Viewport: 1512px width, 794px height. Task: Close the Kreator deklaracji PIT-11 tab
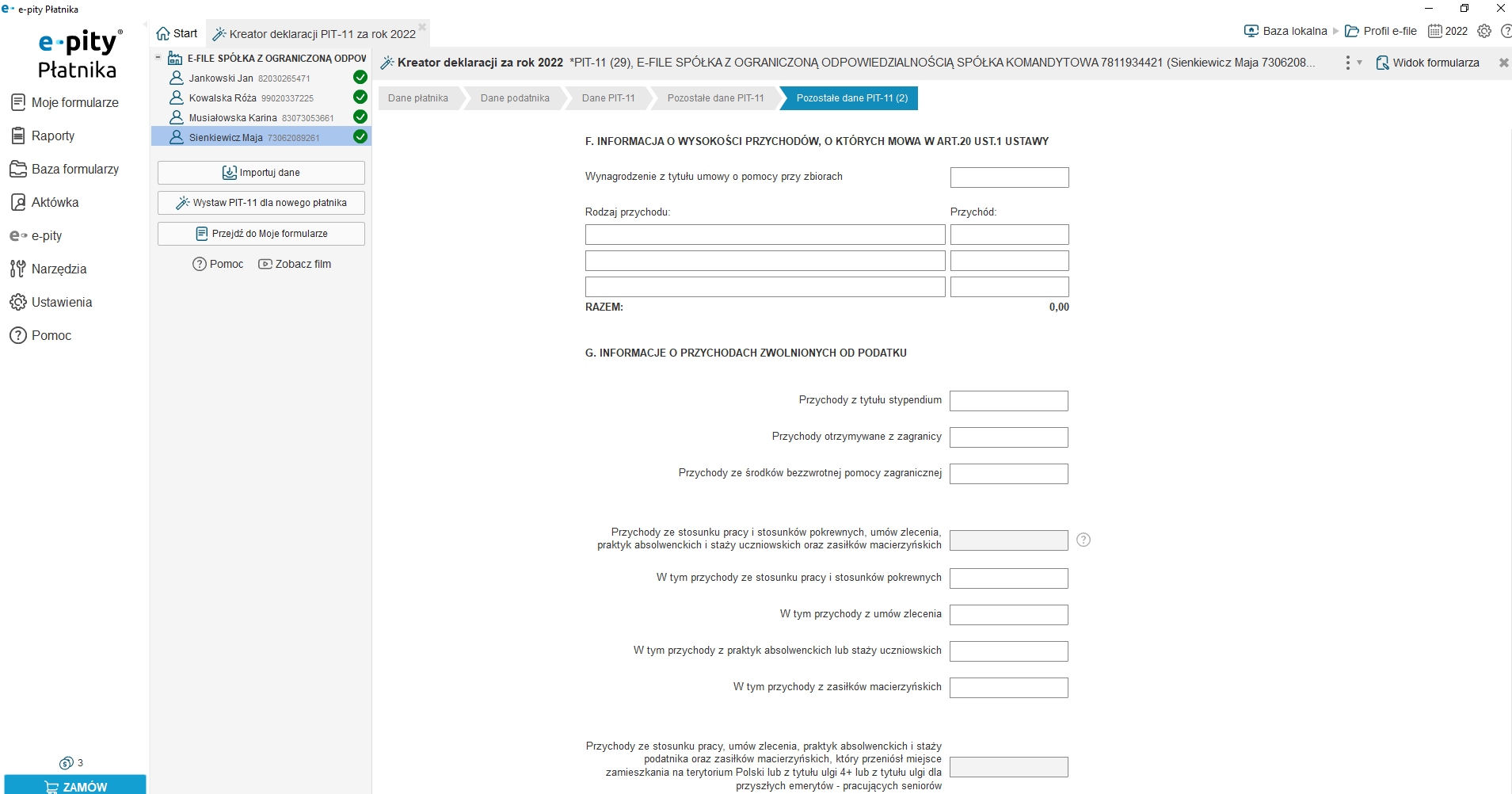coord(422,27)
